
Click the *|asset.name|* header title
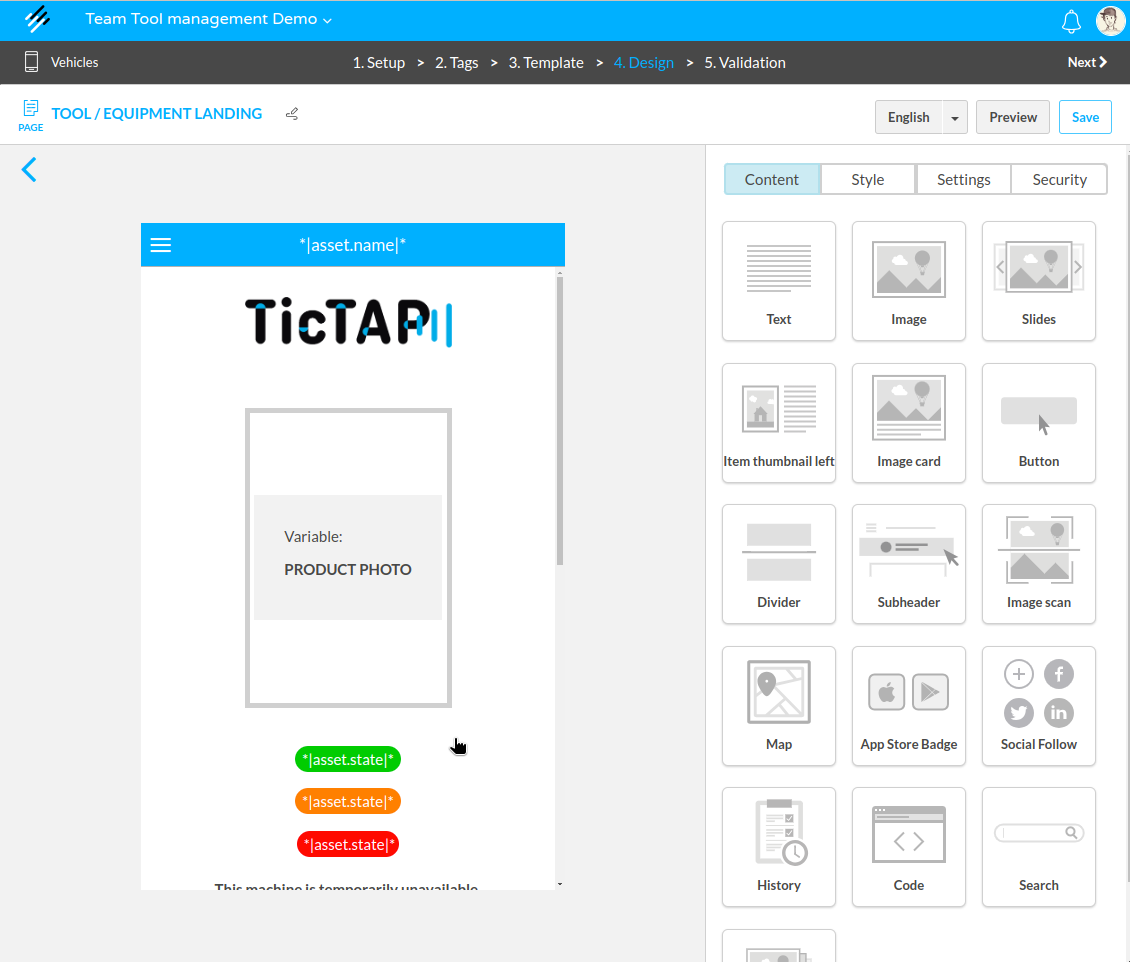click(352, 245)
